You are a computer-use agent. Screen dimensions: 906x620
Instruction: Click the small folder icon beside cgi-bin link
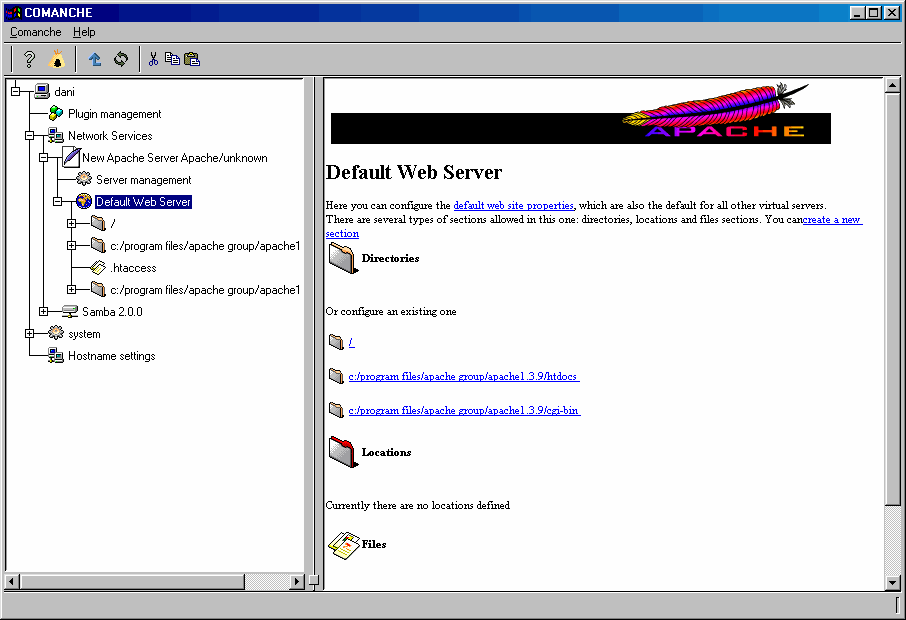pyautogui.click(x=336, y=410)
